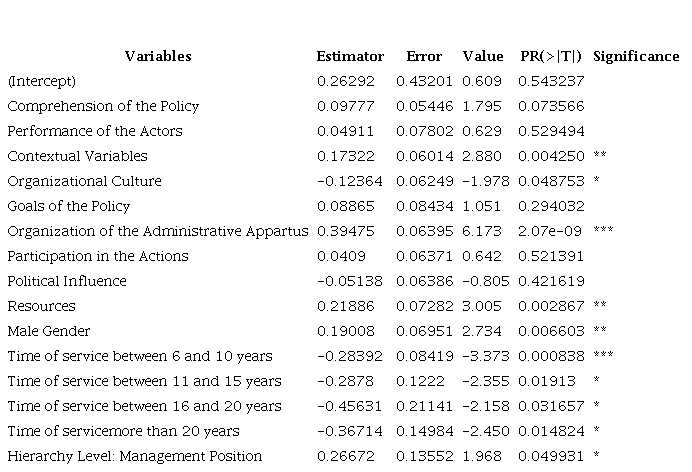Click the Resources row label

(x=41, y=306)
